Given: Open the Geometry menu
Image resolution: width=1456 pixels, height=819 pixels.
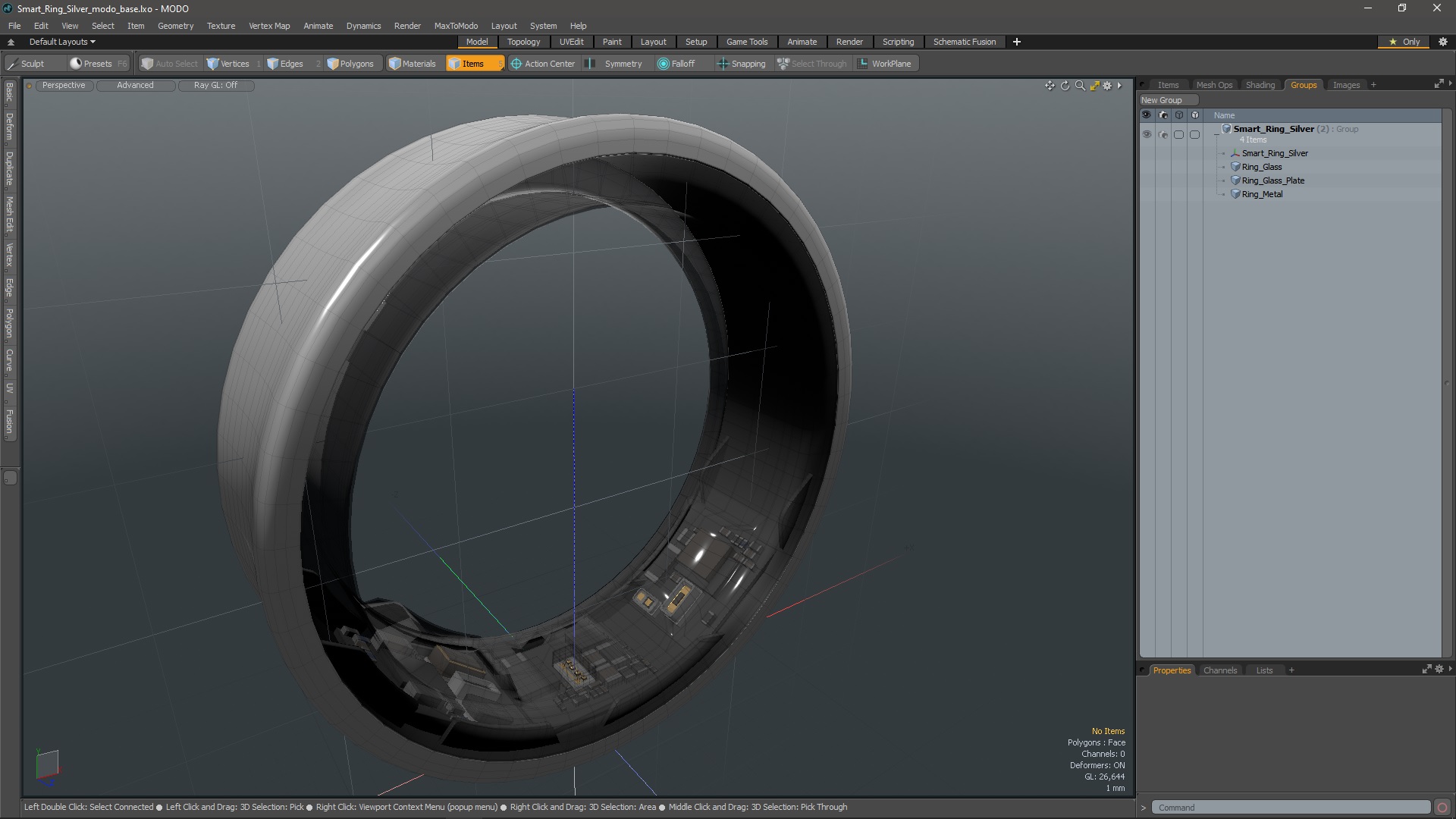Looking at the screenshot, I should (175, 26).
